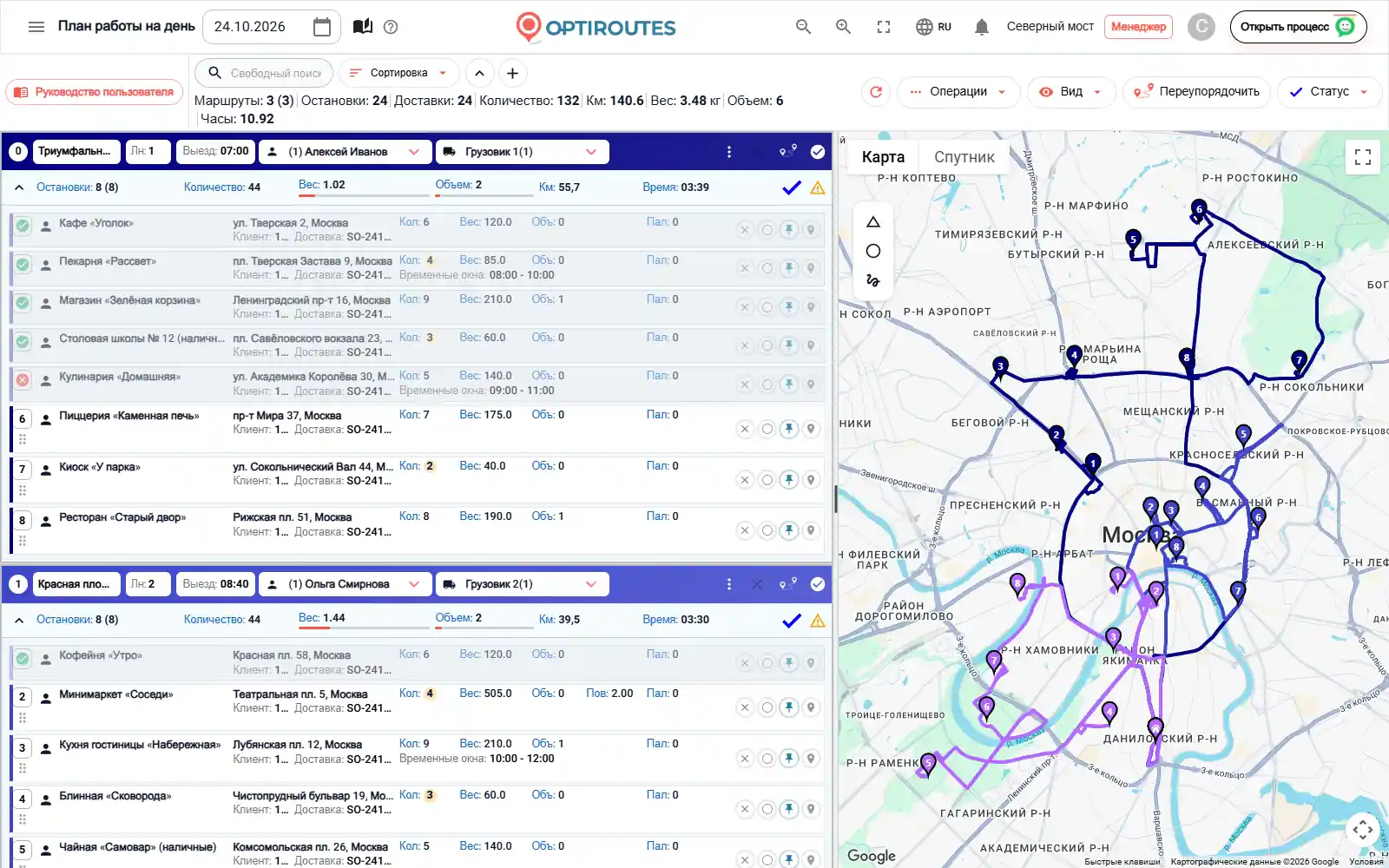Toggle status circle for Пиццерия «Каменная печь»
This screenshot has width=1389, height=868.
tap(767, 429)
